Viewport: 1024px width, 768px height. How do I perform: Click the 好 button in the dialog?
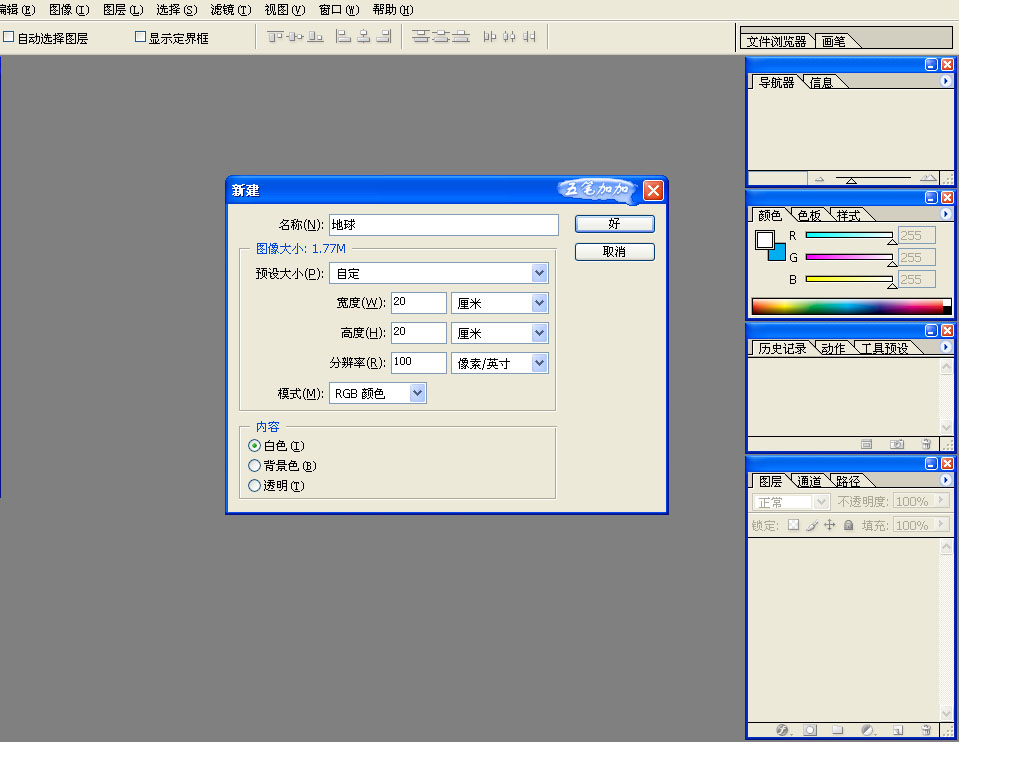tap(615, 224)
